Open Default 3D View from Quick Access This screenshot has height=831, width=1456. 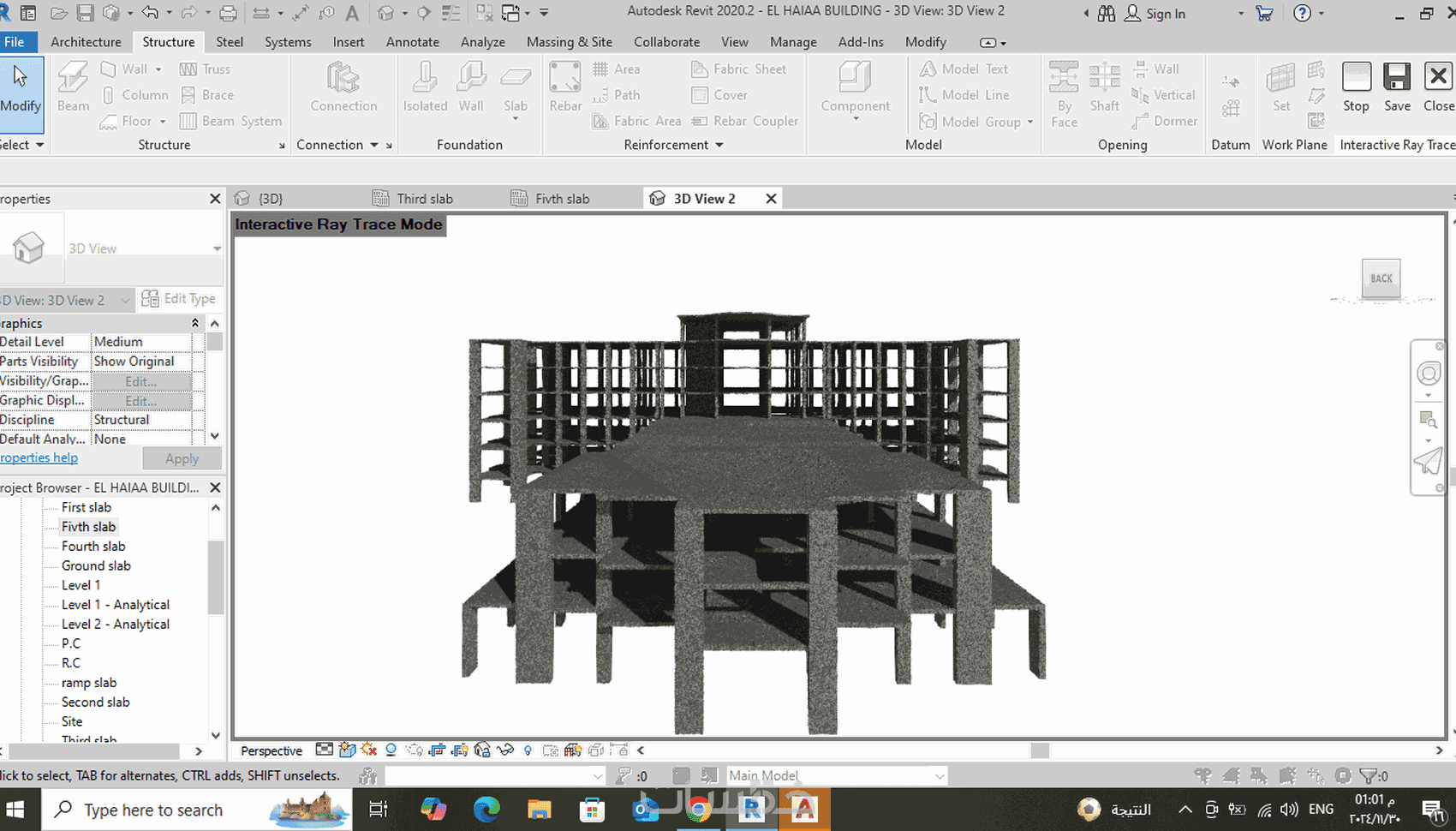coord(386,14)
